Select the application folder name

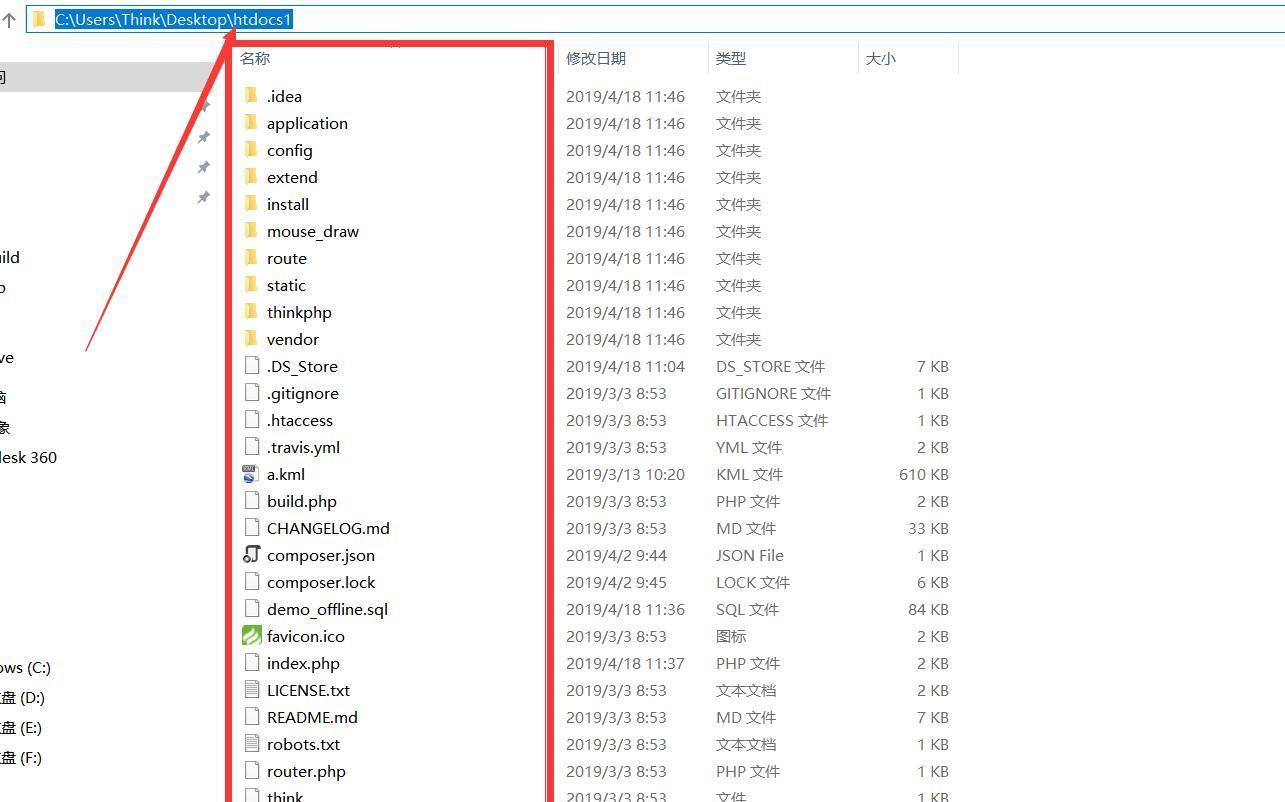[307, 123]
